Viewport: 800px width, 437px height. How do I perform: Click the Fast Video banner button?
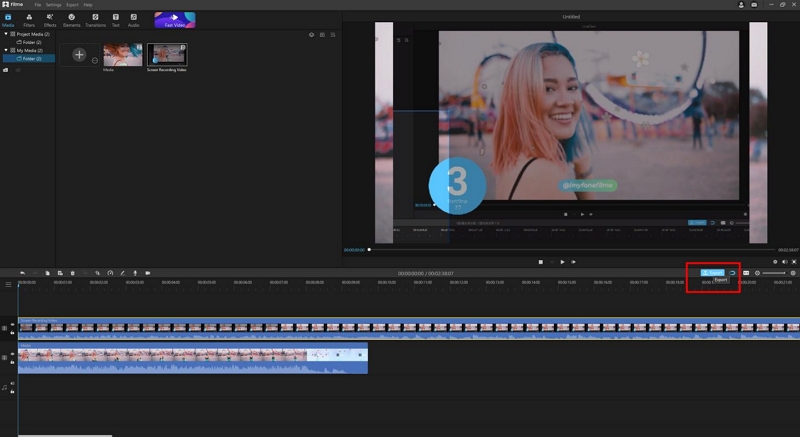tap(175, 20)
